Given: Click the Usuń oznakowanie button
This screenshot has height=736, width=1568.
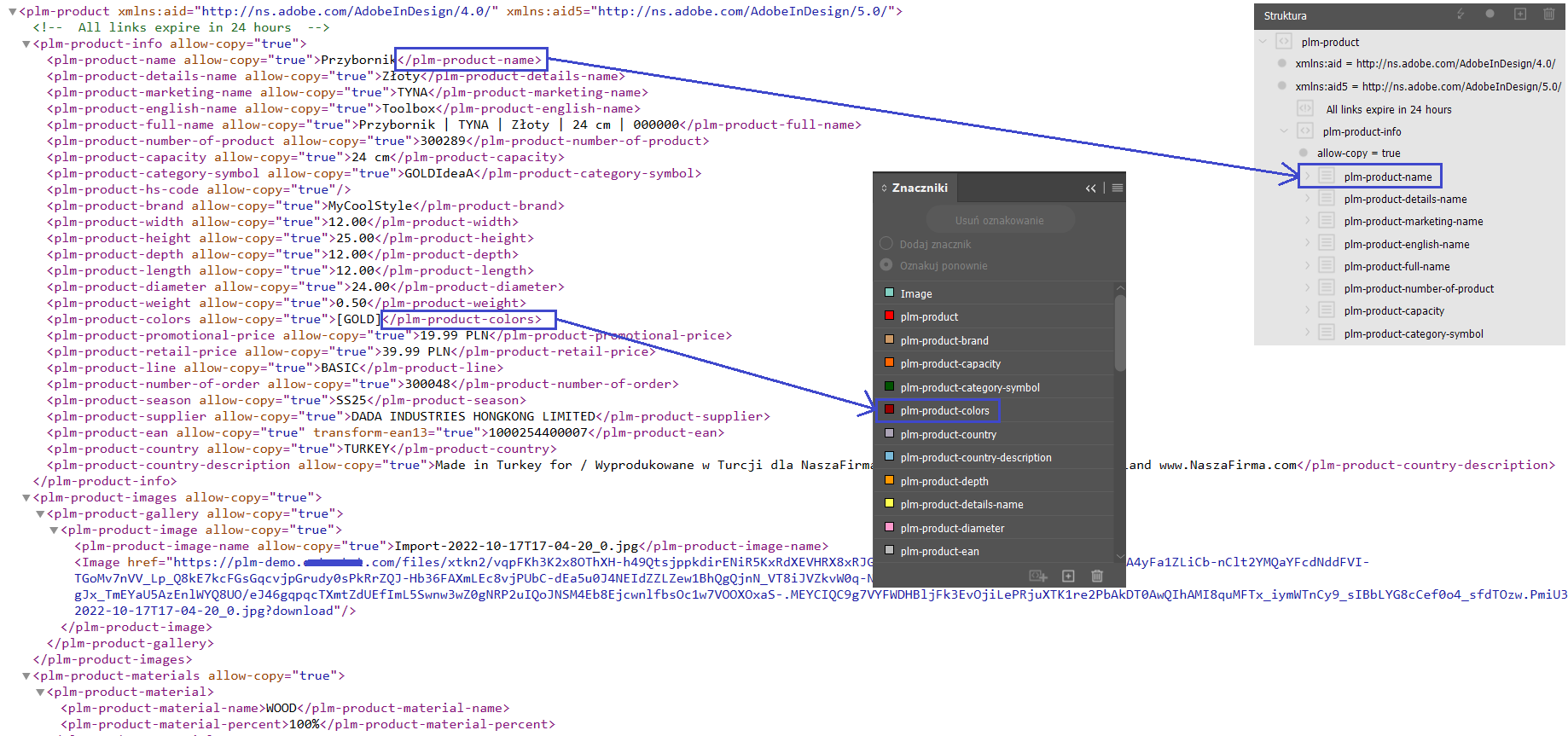Looking at the screenshot, I should [x=999, y=220].
